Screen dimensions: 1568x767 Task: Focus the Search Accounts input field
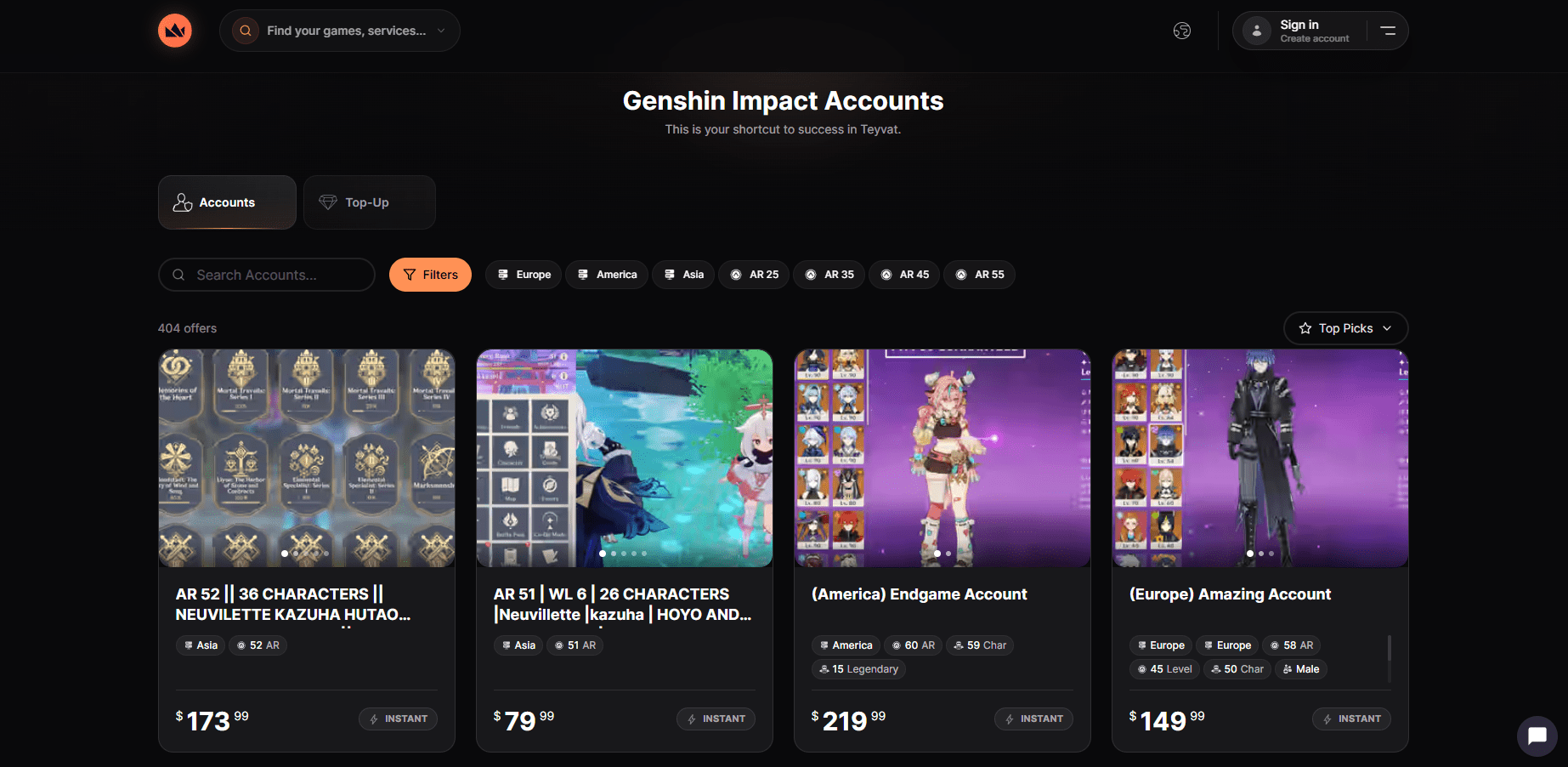(267, 275)
